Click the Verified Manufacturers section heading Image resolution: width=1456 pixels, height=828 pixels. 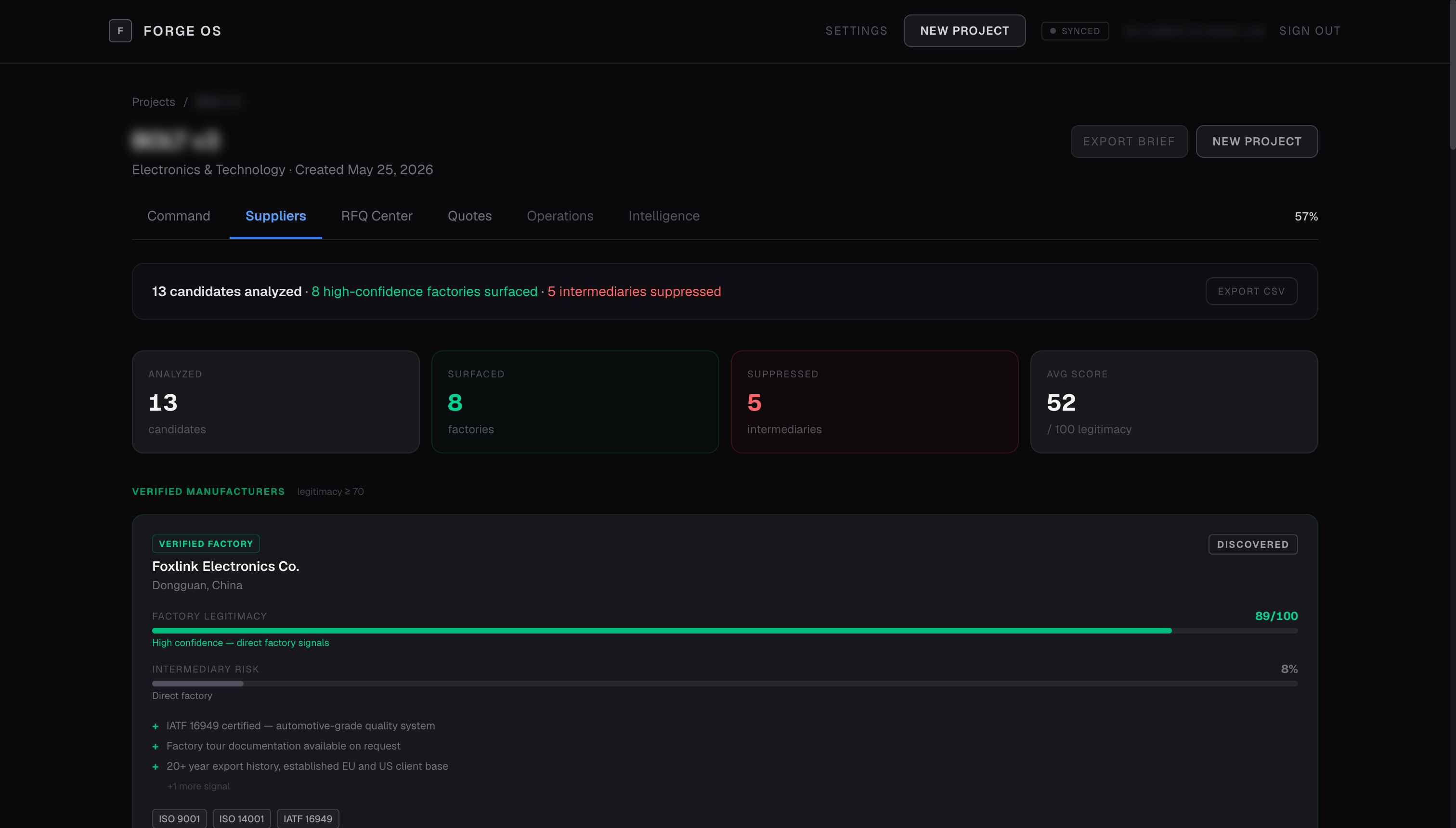(x=208, y=492)
